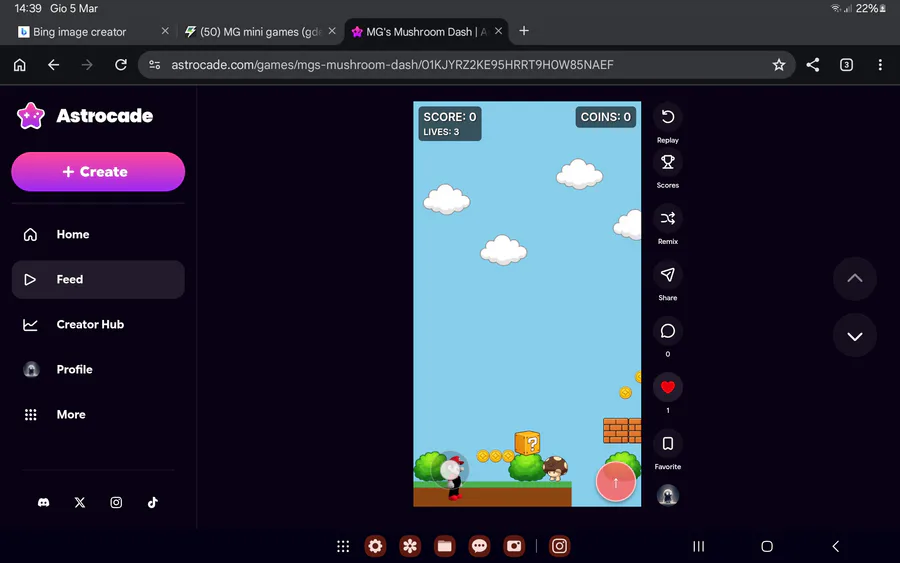Viewport: 900px width, 563px height.
Task: Tap the red jump button in game
Action: point(615,482)
